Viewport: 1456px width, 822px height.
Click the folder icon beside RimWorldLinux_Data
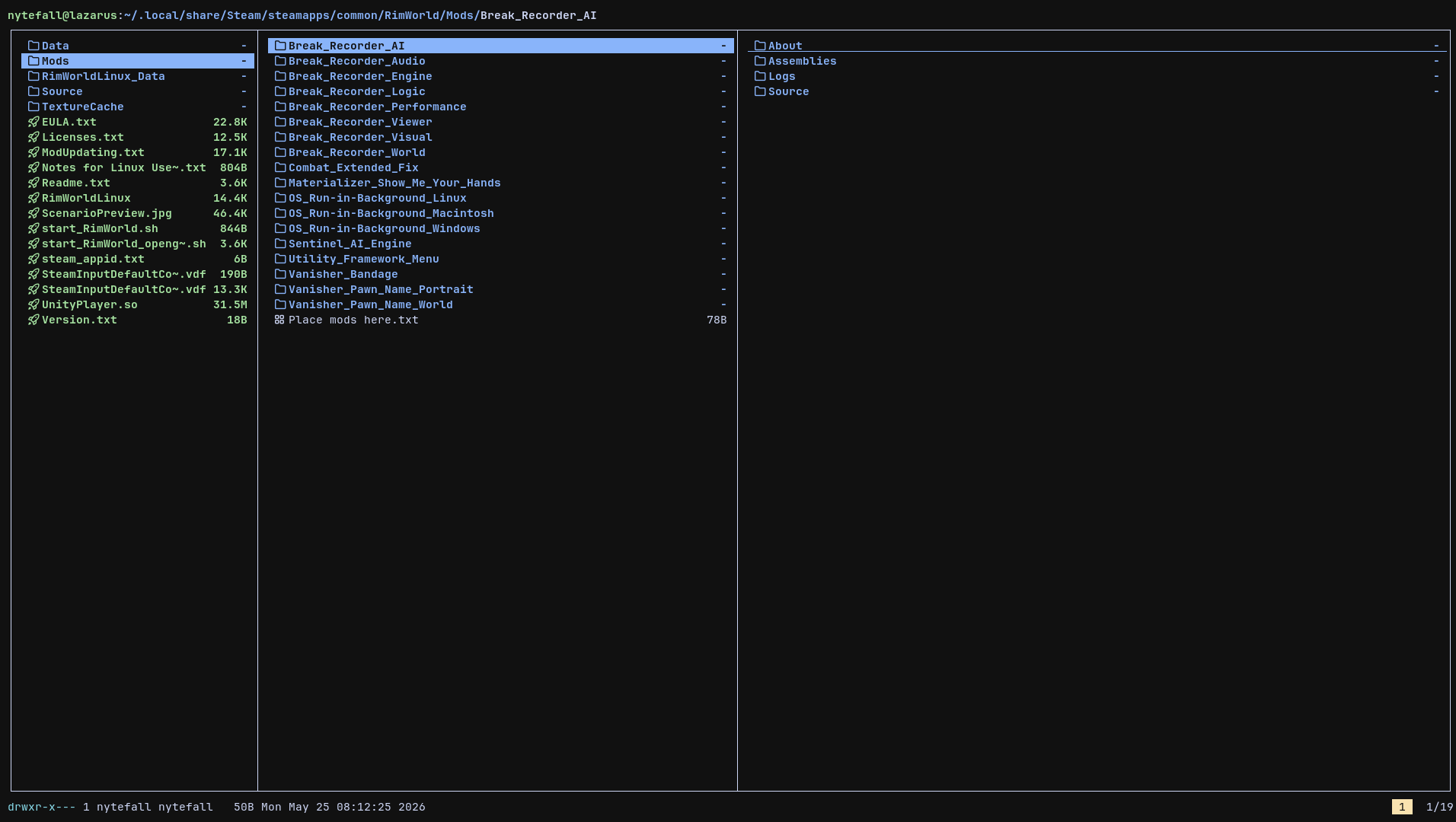coord(34,76)
